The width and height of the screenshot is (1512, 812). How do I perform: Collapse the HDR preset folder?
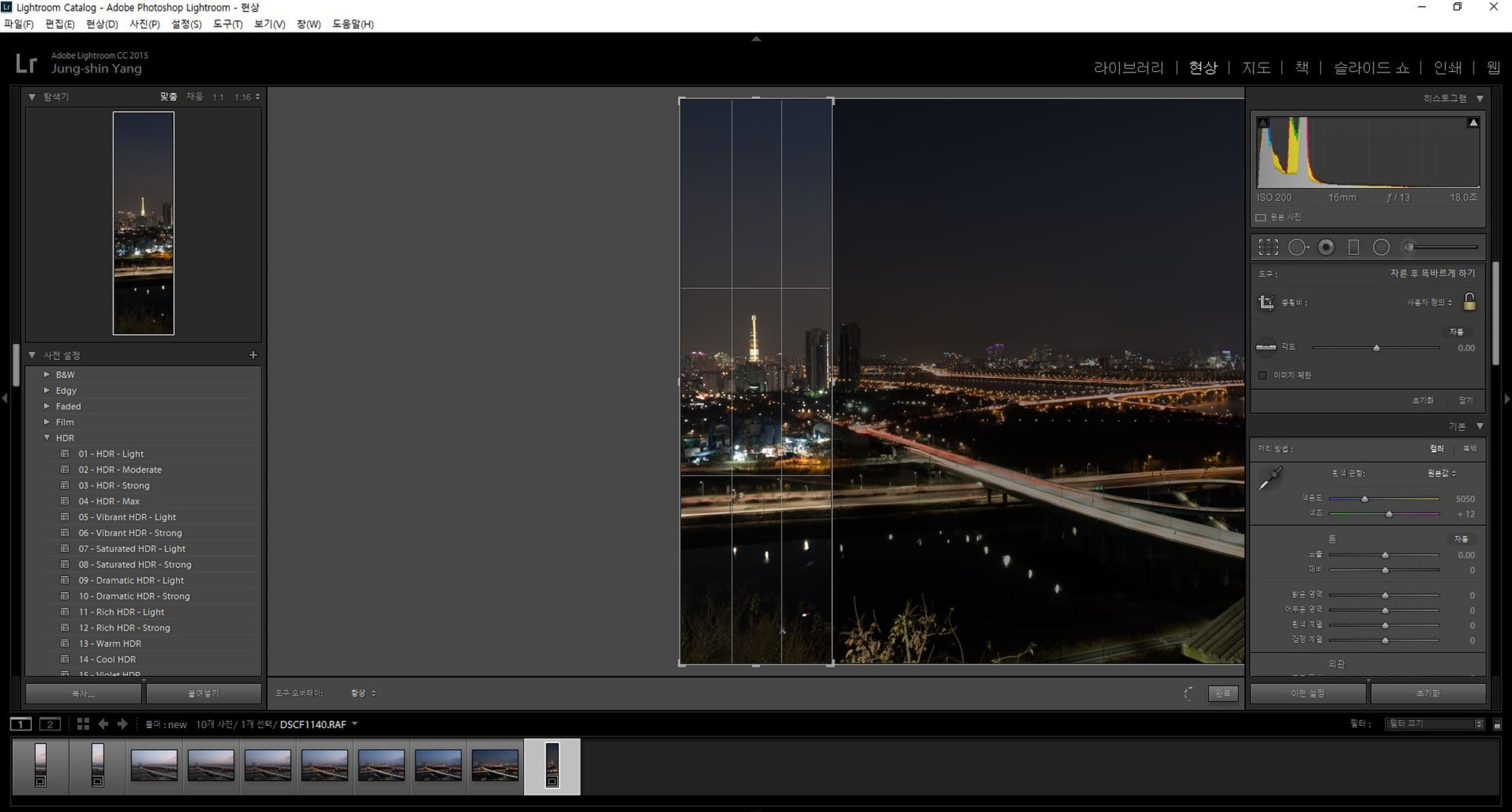(x=47, y=438)
